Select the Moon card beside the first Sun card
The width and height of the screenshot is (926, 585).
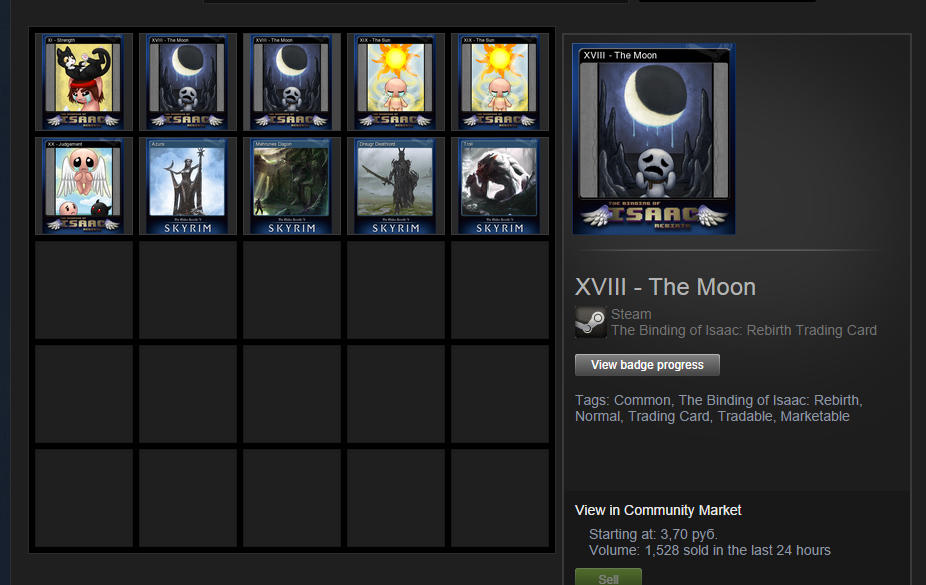[292, 82]
